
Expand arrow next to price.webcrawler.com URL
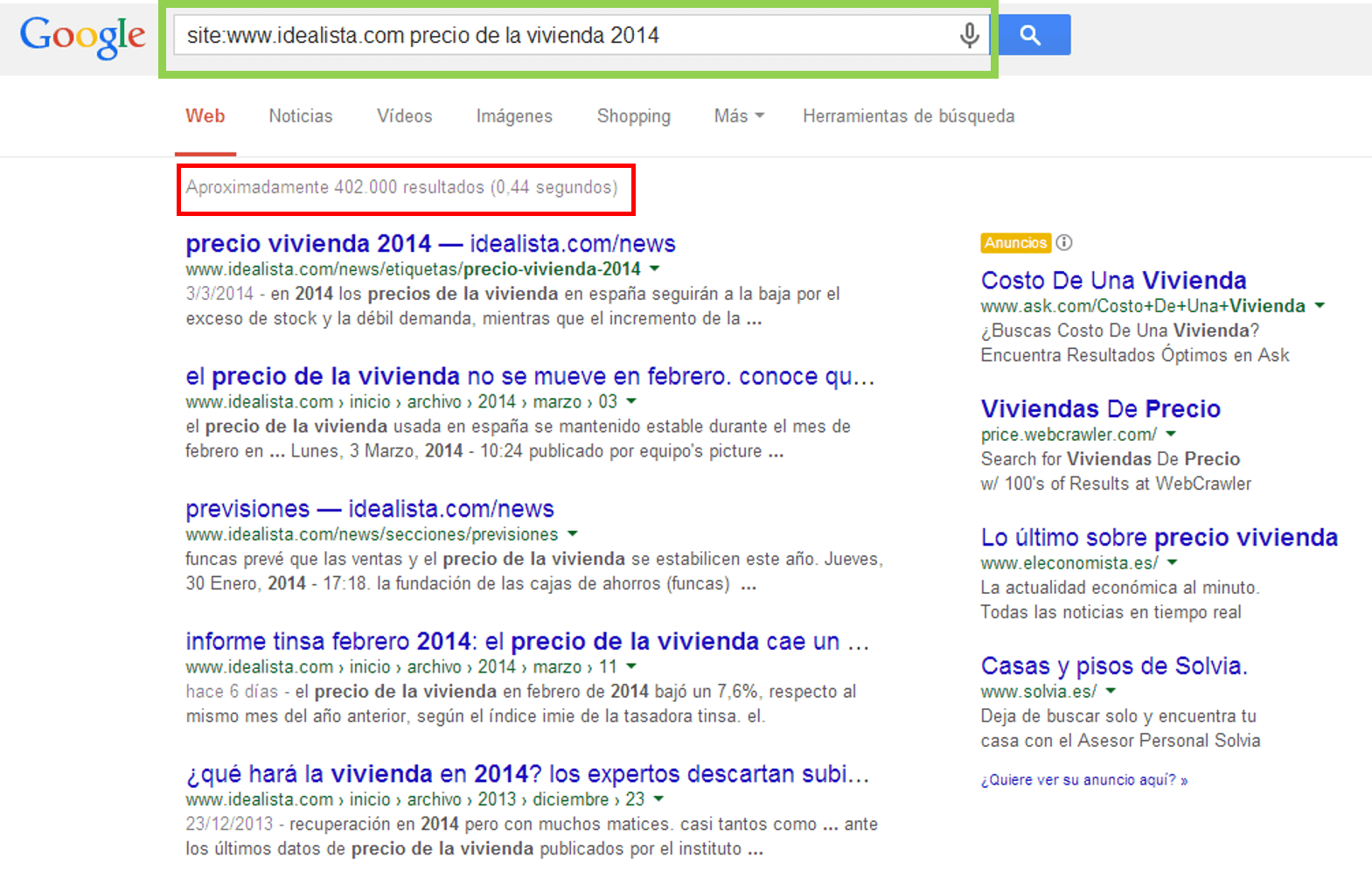pyautogui.click(x=1171, y=434)
